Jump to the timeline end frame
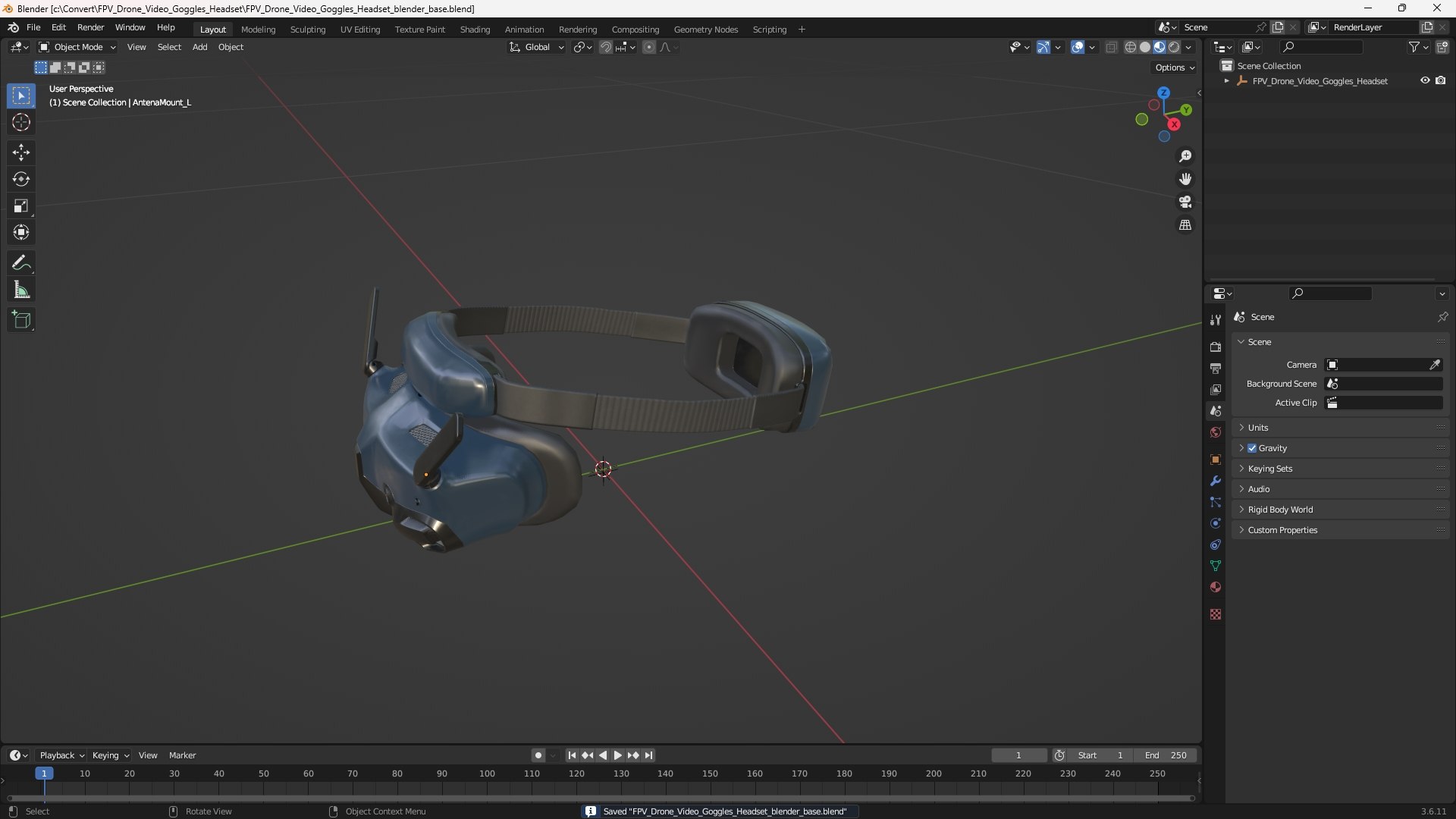Viewport: 1456px width, 819px height. pos(648,755)
